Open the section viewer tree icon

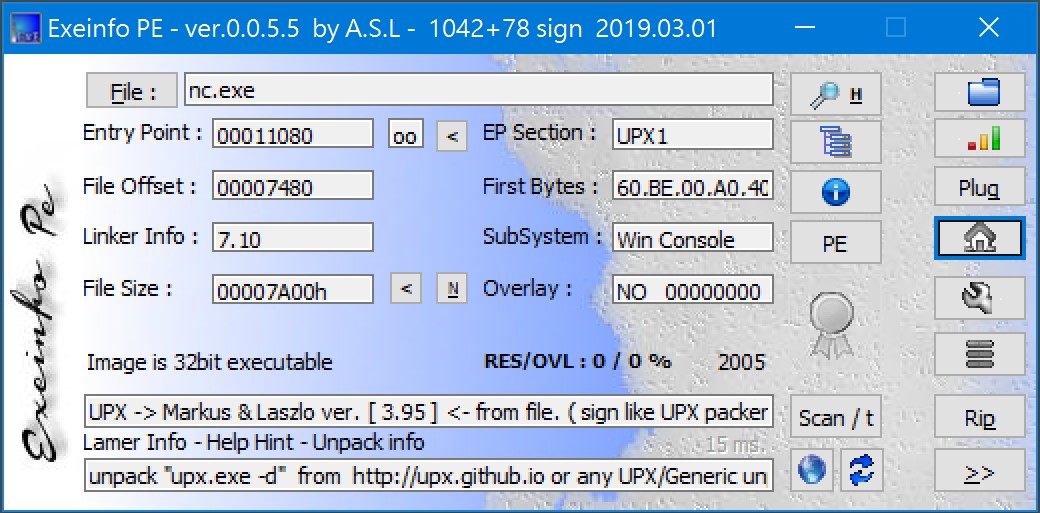(836, 142)
